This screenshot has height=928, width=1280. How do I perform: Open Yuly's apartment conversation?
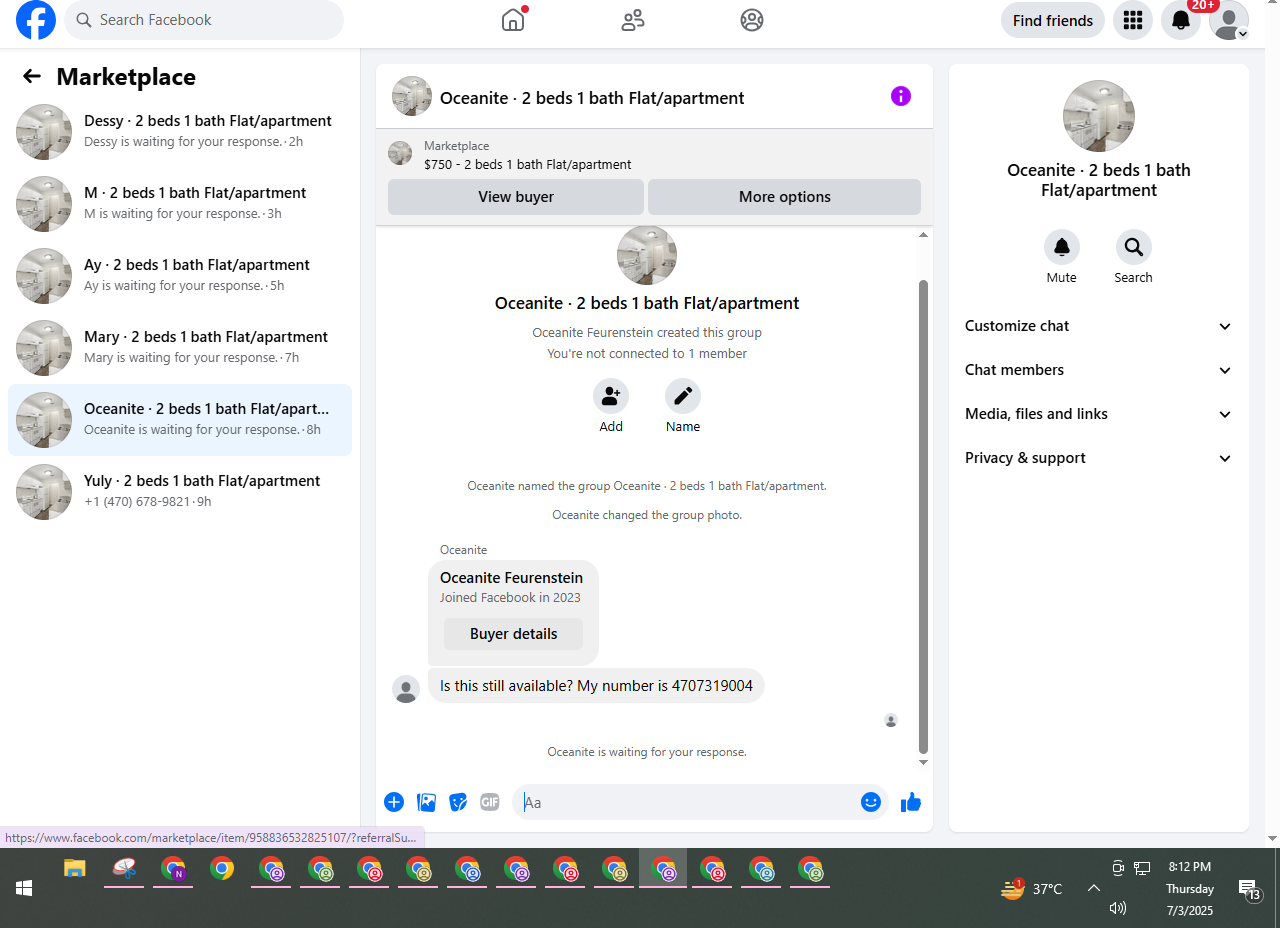[x=180, y=492]
